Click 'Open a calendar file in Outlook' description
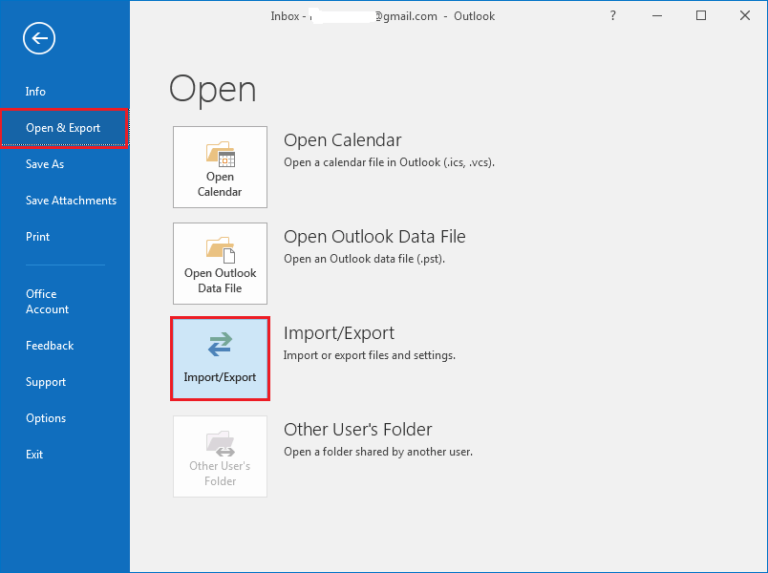The width and height of the screenshot is (768, 573). pos(389,162)
